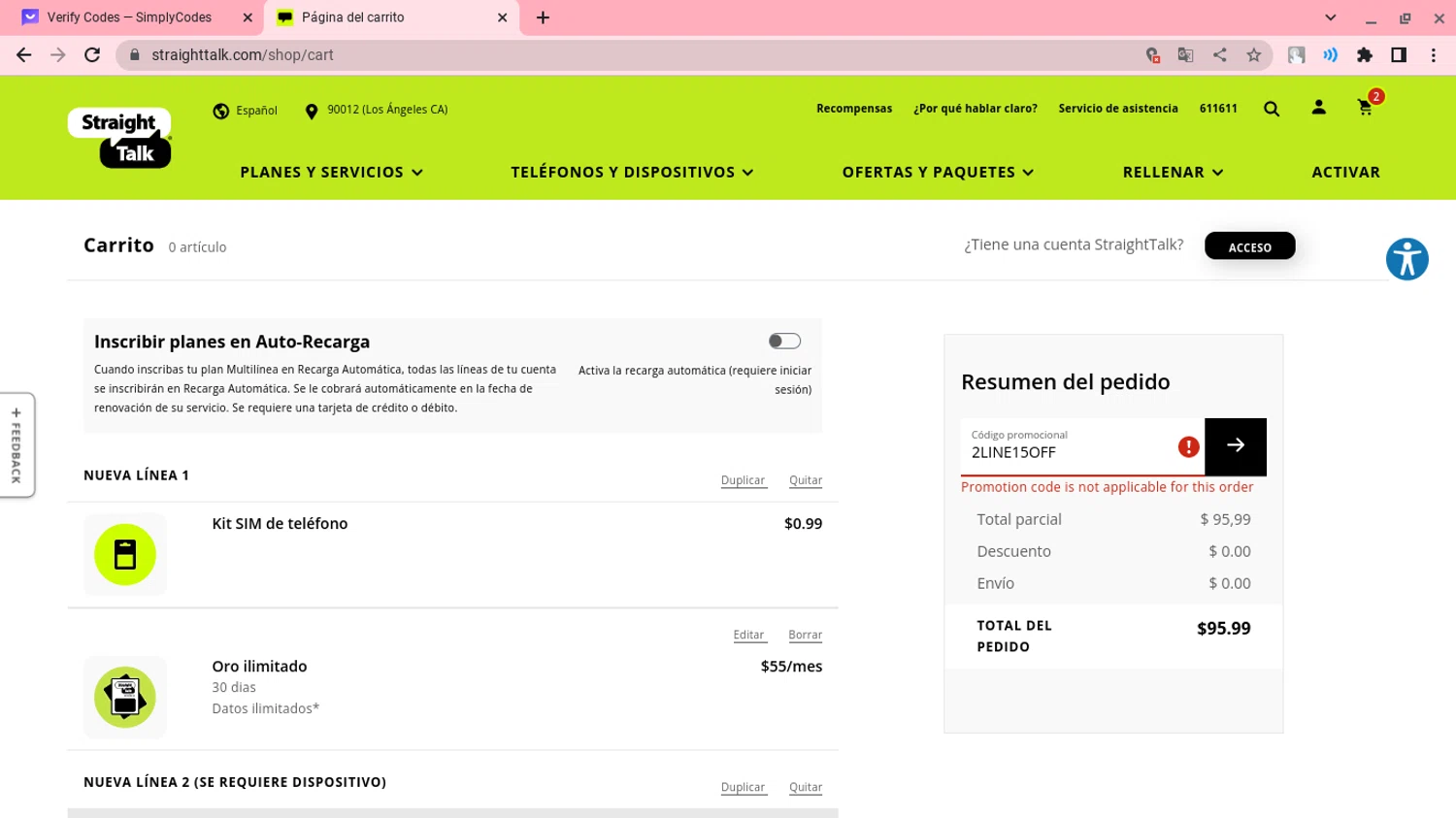Image resolution: width=1456 pixels, height=818 pixels.
Task: Click the location pin icon
Action: [312, 111]
